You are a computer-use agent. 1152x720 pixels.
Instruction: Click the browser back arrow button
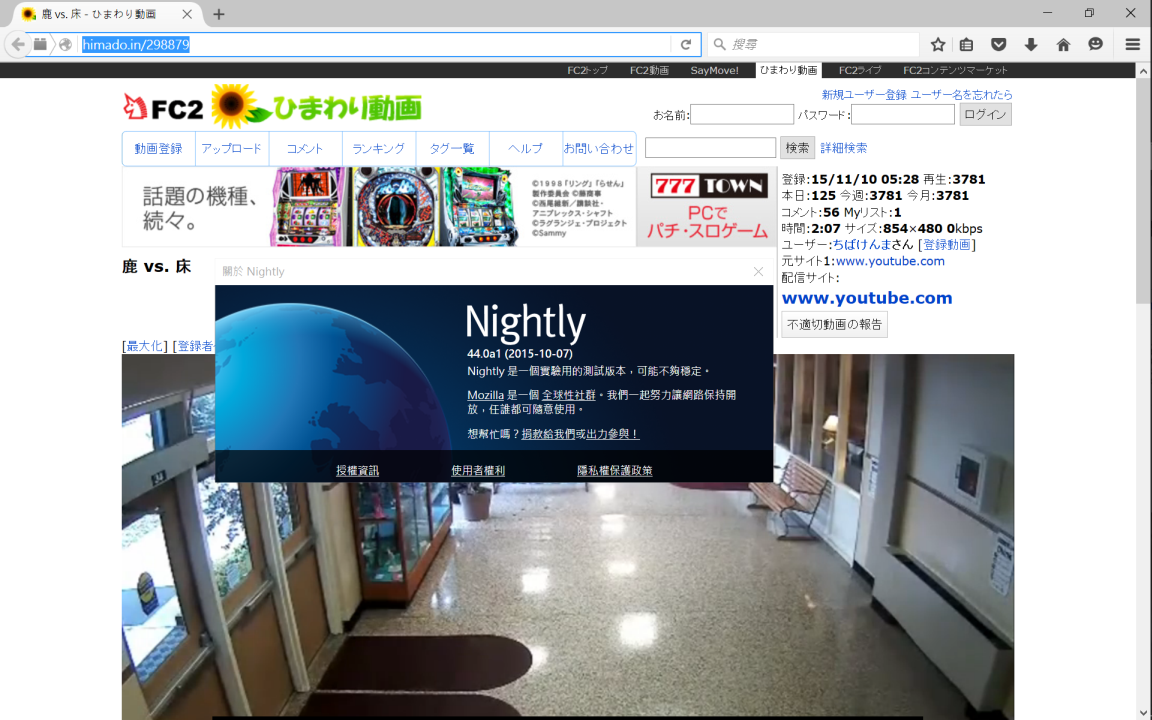coord(17,44)
